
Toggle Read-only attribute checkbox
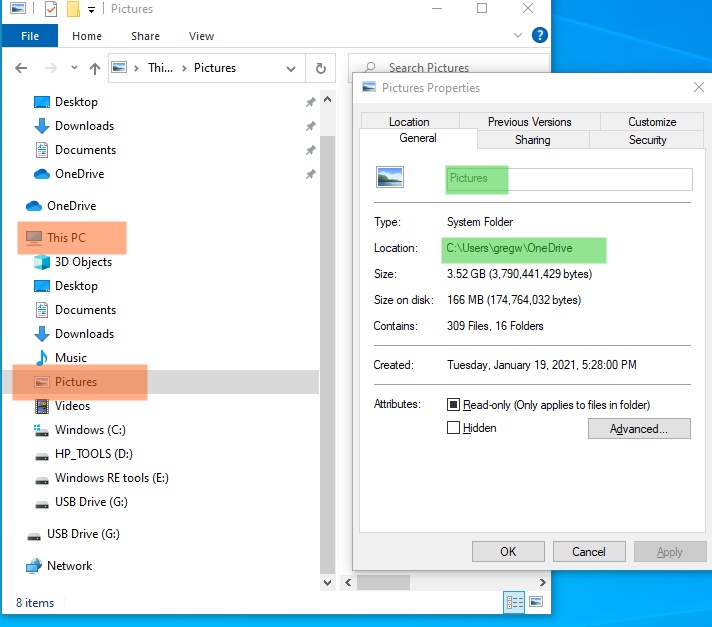tap(453, 404)
